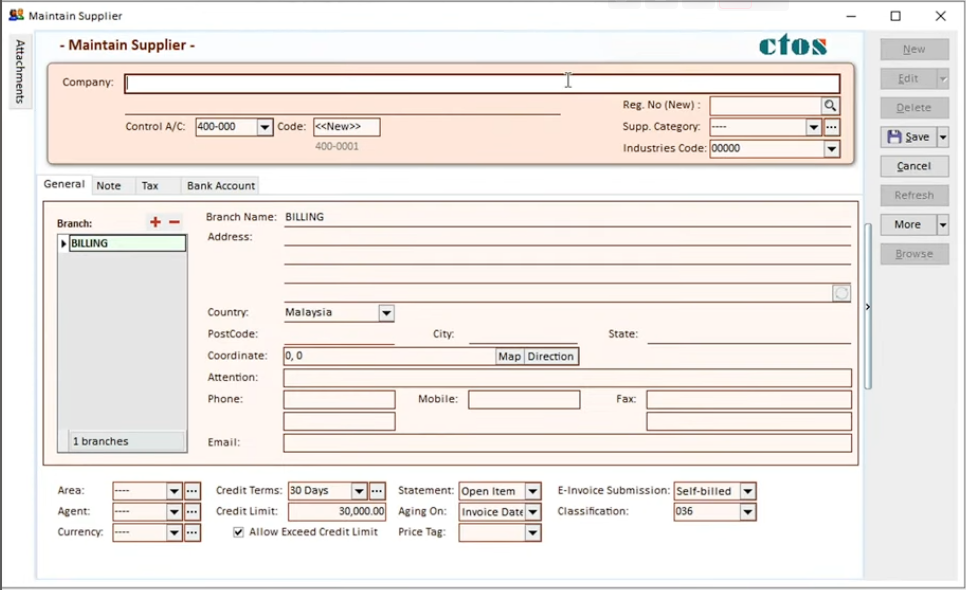Switch to the Note tab
This screenshot has height=590, width=966.
pyautogui.click(x=108, y=185)
